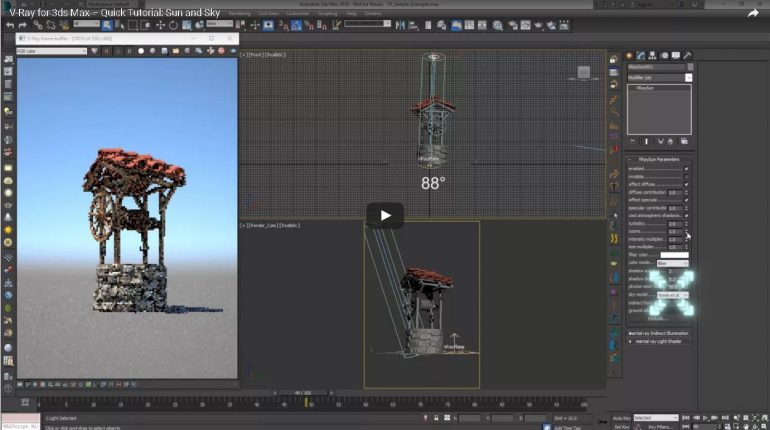770x430 pixels.
Task: Activate the Unlink Selection tool
Action: (51, 25)
